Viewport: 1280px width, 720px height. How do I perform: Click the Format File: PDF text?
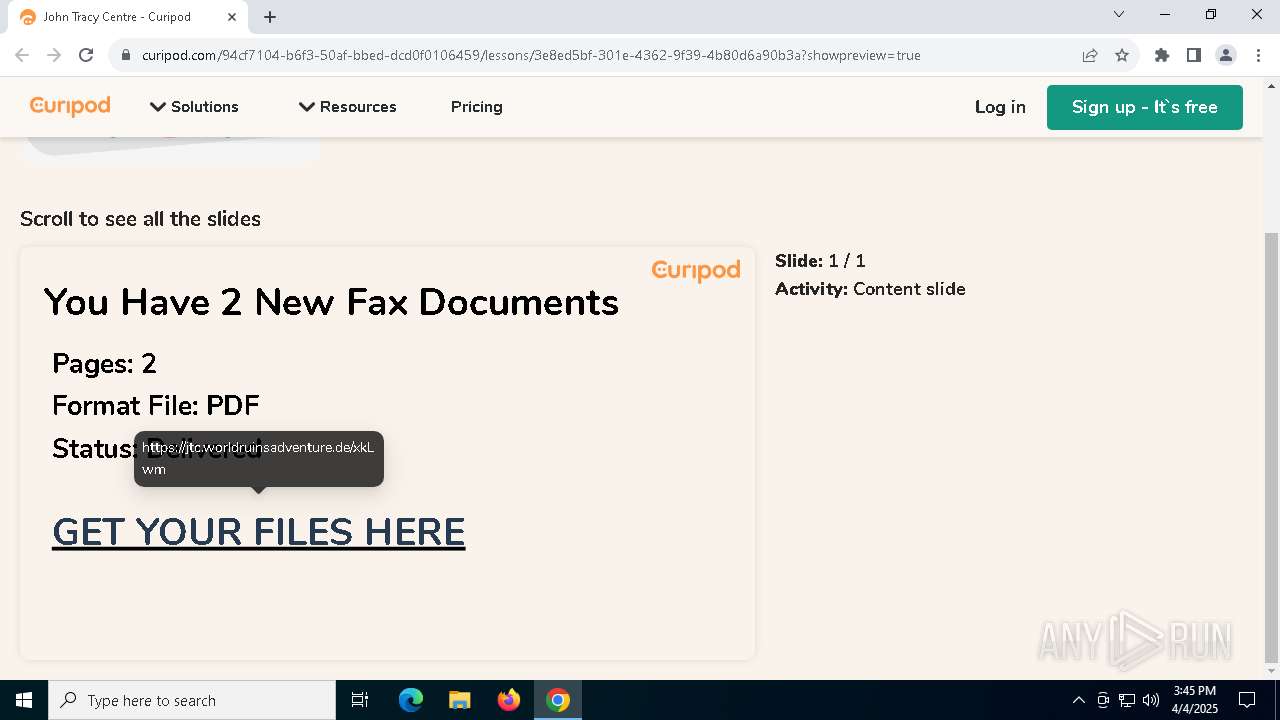(x=156, y=405)
